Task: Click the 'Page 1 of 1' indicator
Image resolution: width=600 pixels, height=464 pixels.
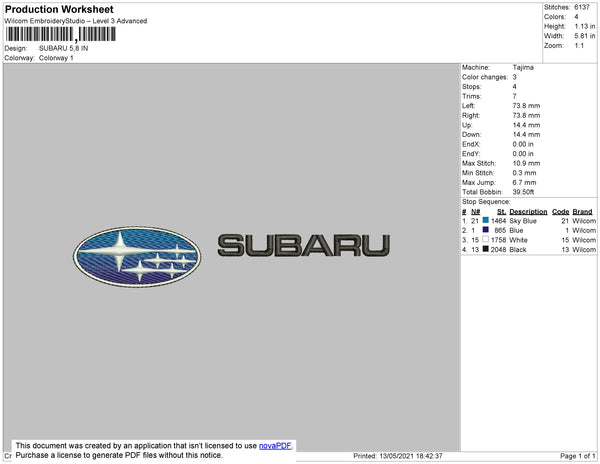Action: (577, 456)
